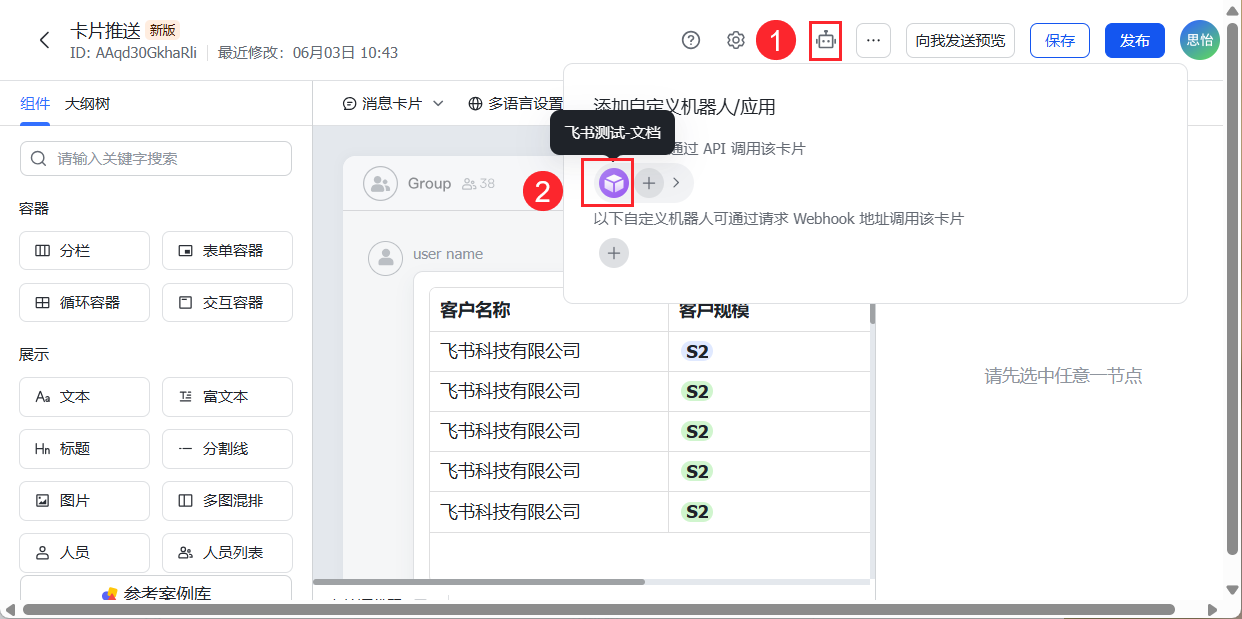Screen dimensions: 1242x619
Task: Click the 新版 badge beside the title
Action: 163,30
